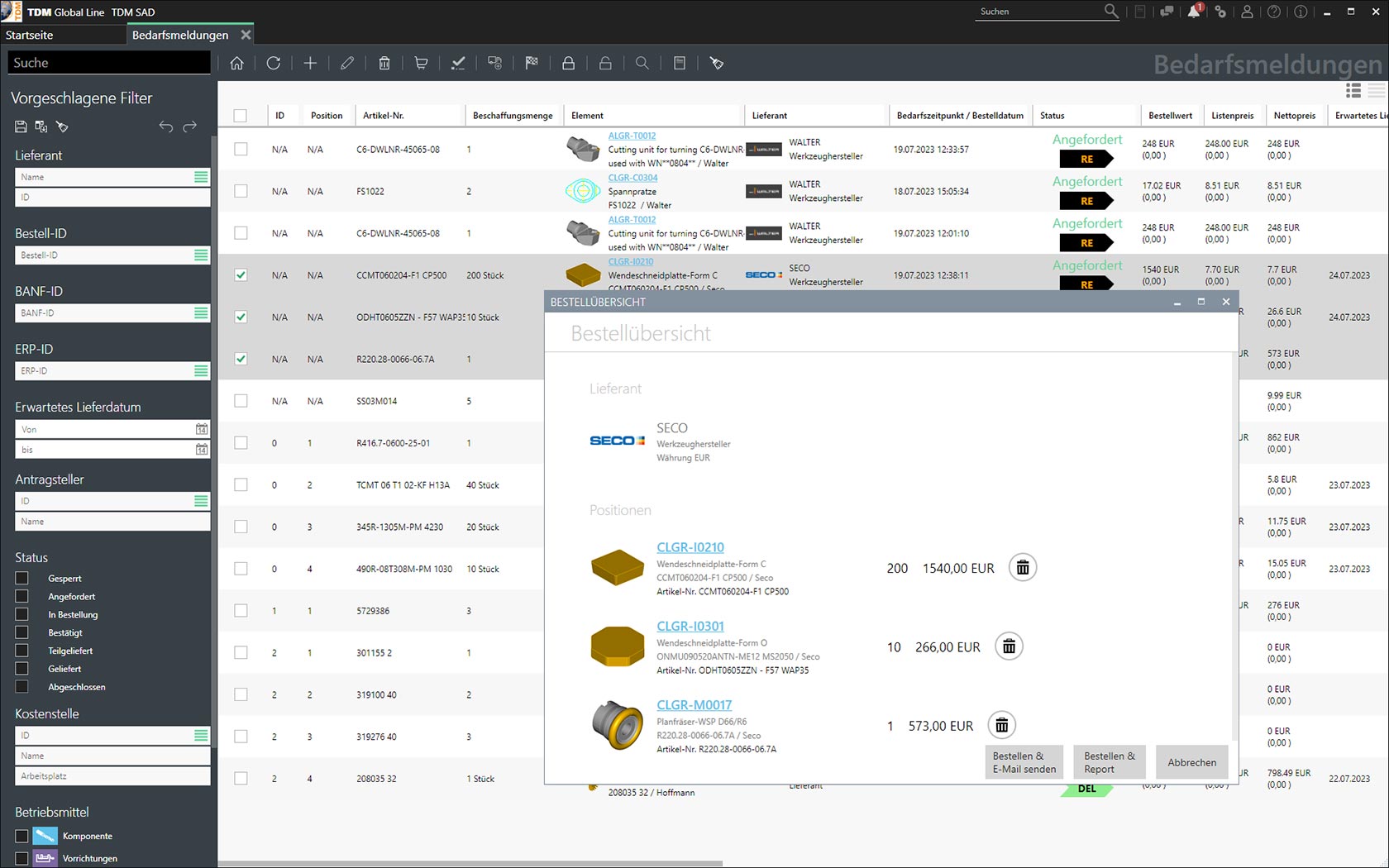Remove CLGR-I0301 position with trash icon

point(1009,646)
